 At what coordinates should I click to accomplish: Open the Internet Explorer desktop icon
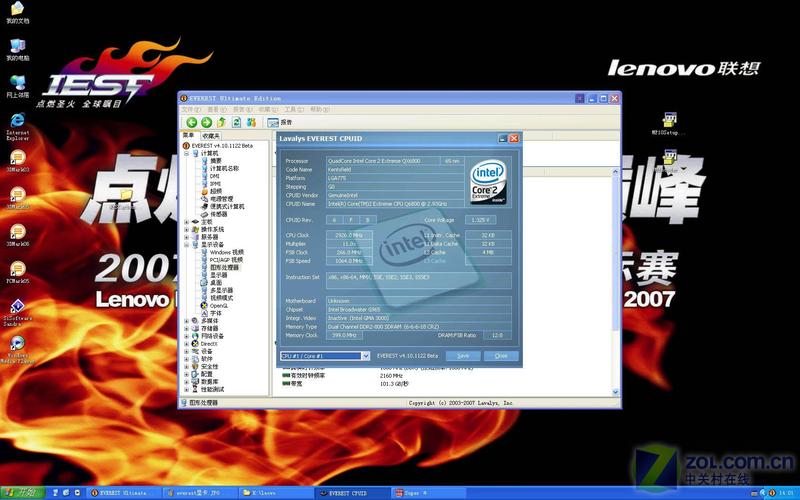point(17,127)
